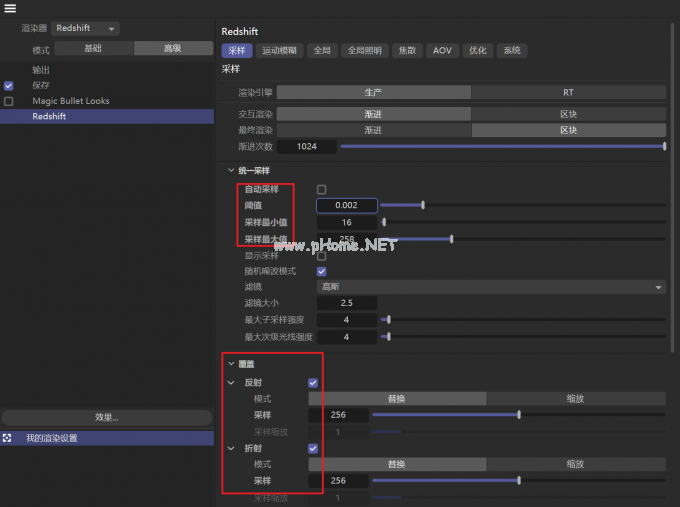
Task: Click the 采样最大值 slider handle
Action: [x=451, y=239]
